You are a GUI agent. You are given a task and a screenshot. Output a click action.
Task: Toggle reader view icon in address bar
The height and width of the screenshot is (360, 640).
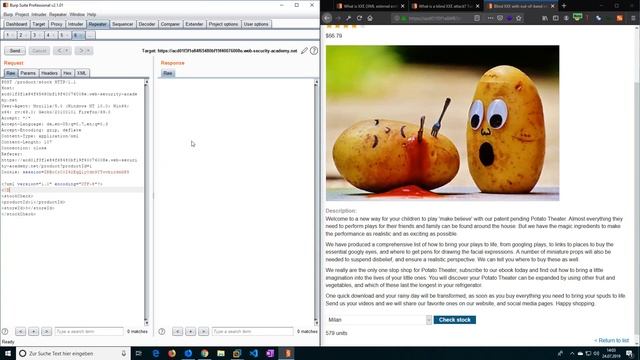pyautogui.click(x=477, y=18)
